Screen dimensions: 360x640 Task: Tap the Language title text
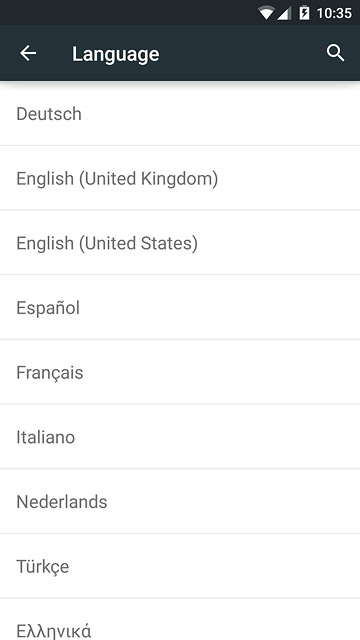pyautogui.click(x=116, y=54)
